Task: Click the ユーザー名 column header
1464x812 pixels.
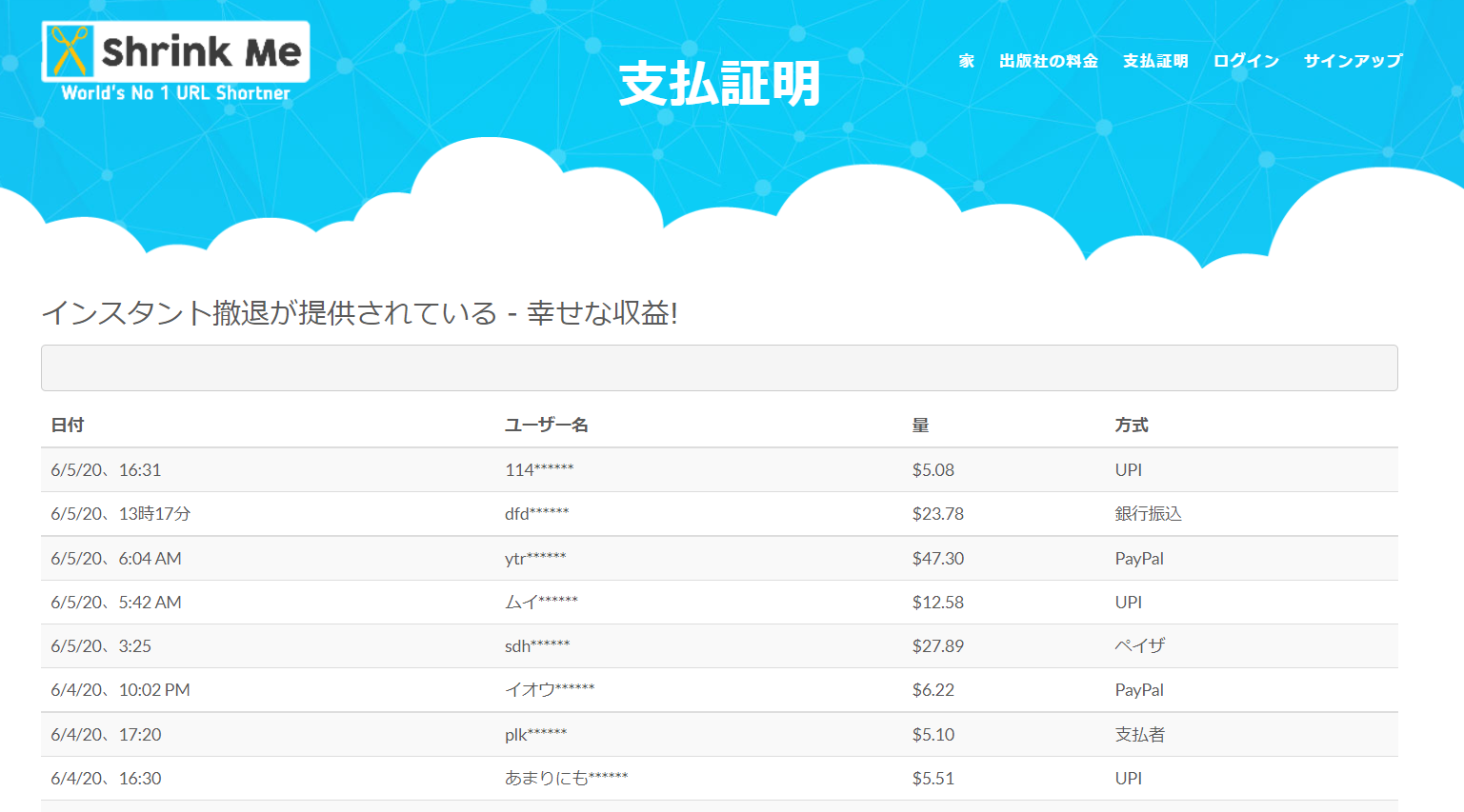Action: (546, 426)
